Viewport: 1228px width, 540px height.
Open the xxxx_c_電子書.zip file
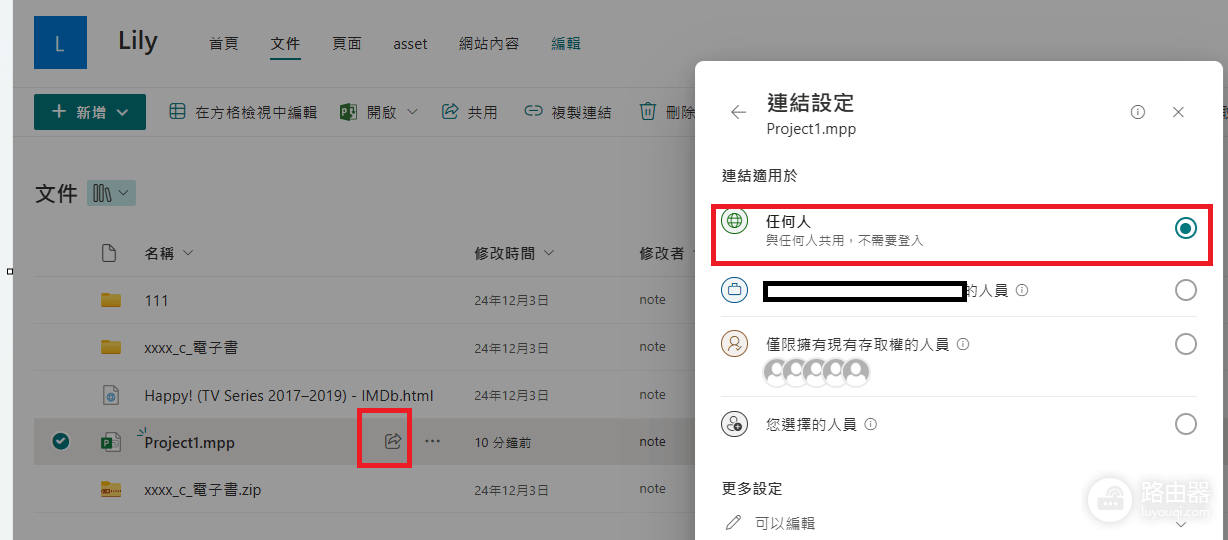[203, 490]
